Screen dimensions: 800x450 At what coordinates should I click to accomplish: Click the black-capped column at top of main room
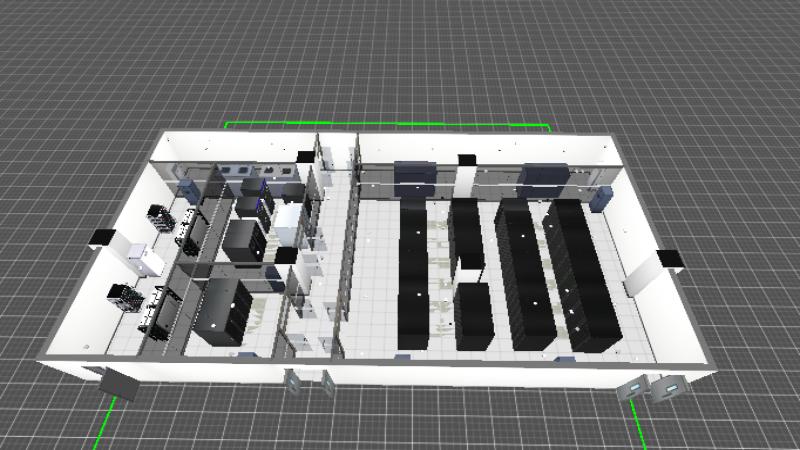point(466,160)
